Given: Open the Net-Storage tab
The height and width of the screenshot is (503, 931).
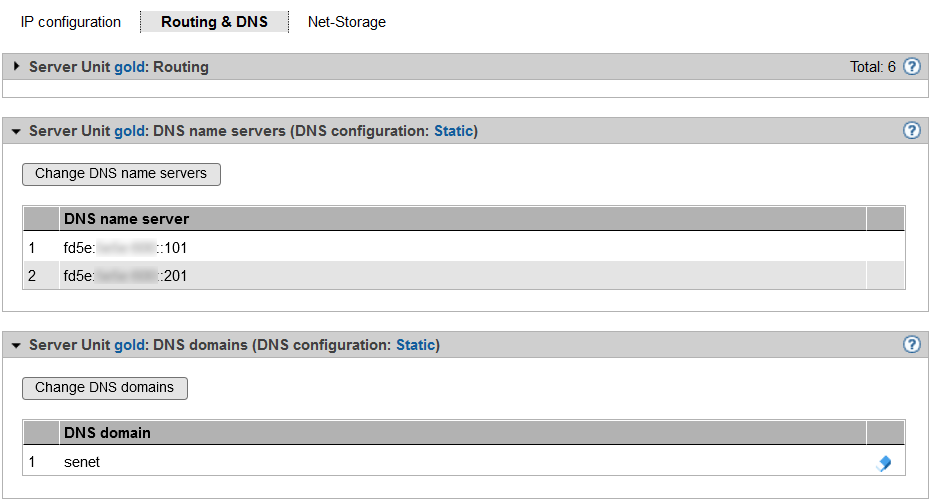Looking at the screenshot, I should (346, 22).
